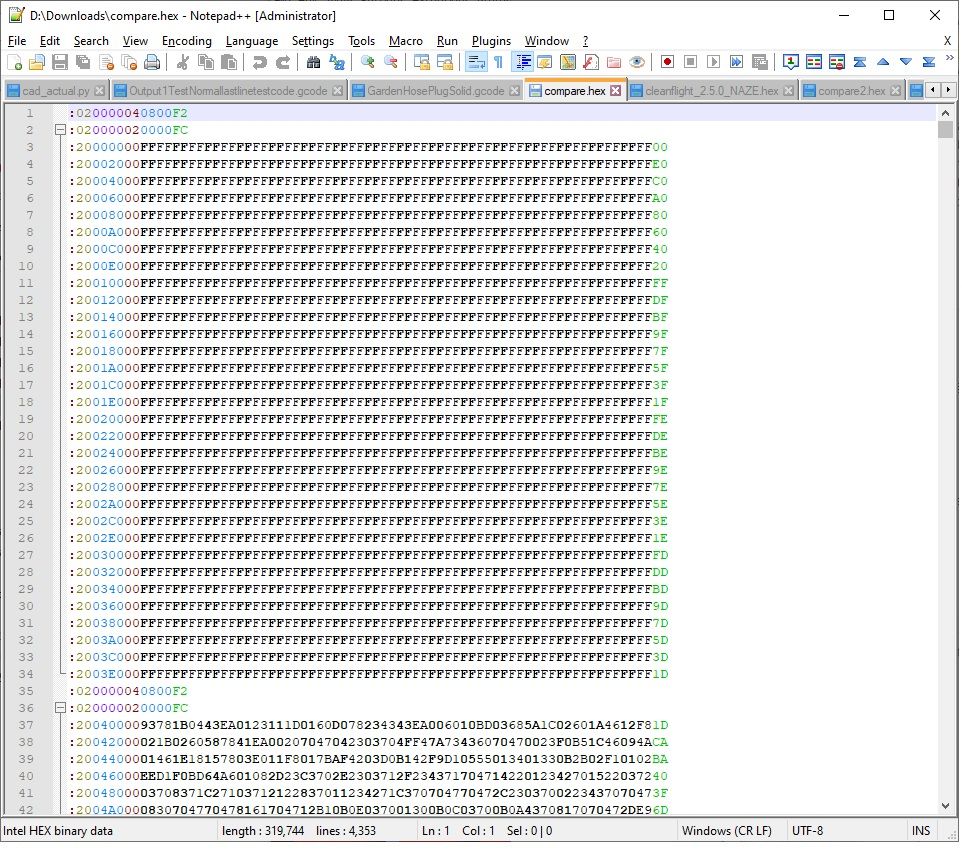Open the Plugins menu

[491, 41]
